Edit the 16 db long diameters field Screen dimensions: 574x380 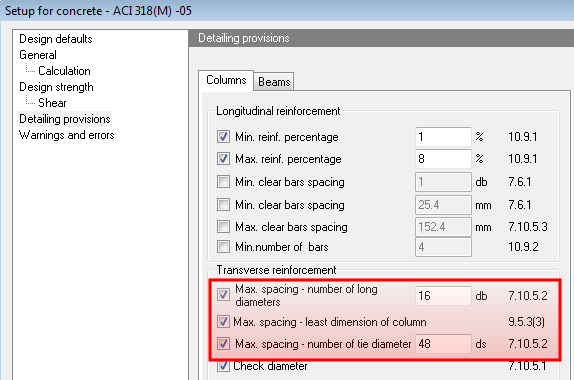click(443, 295)
